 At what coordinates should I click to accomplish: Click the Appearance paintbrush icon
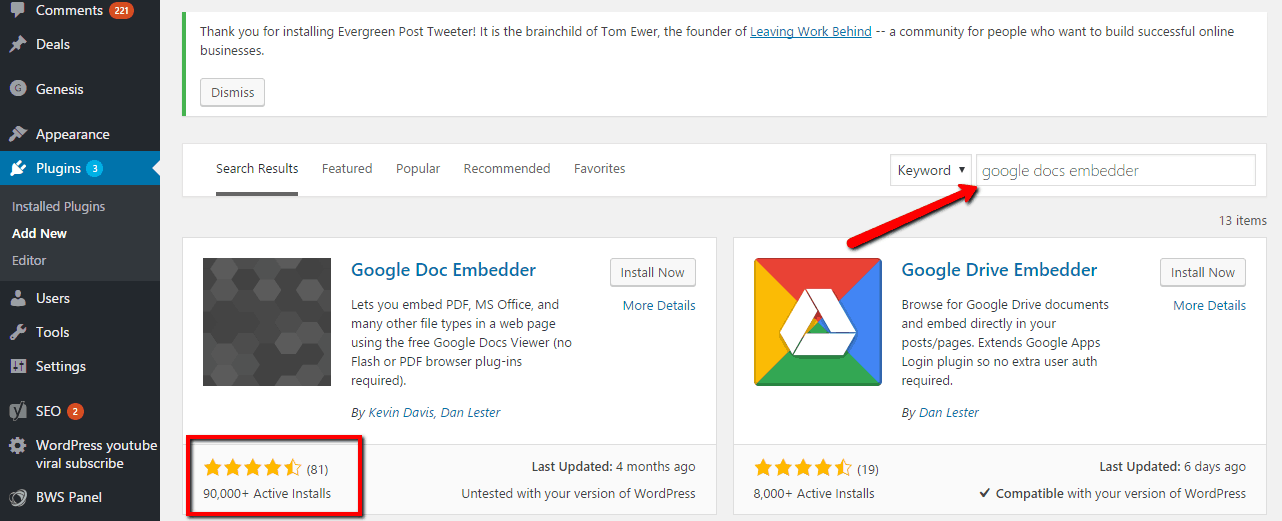[18, 134]
